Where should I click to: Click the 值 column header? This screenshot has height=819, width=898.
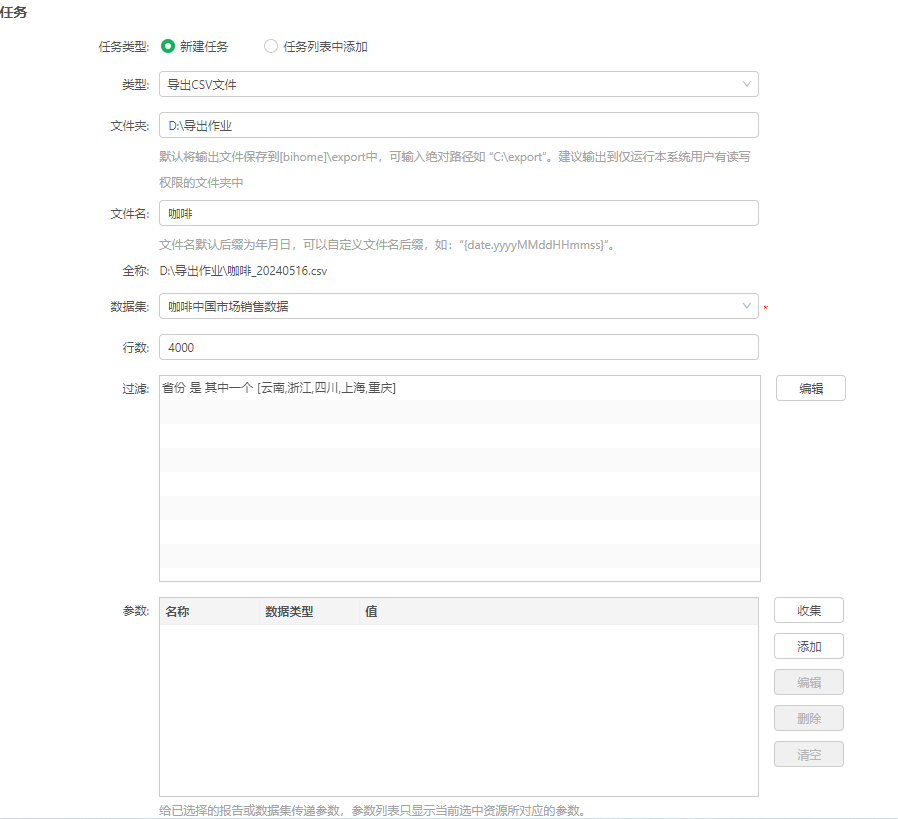pyautogui.click(x=558, y=612)
